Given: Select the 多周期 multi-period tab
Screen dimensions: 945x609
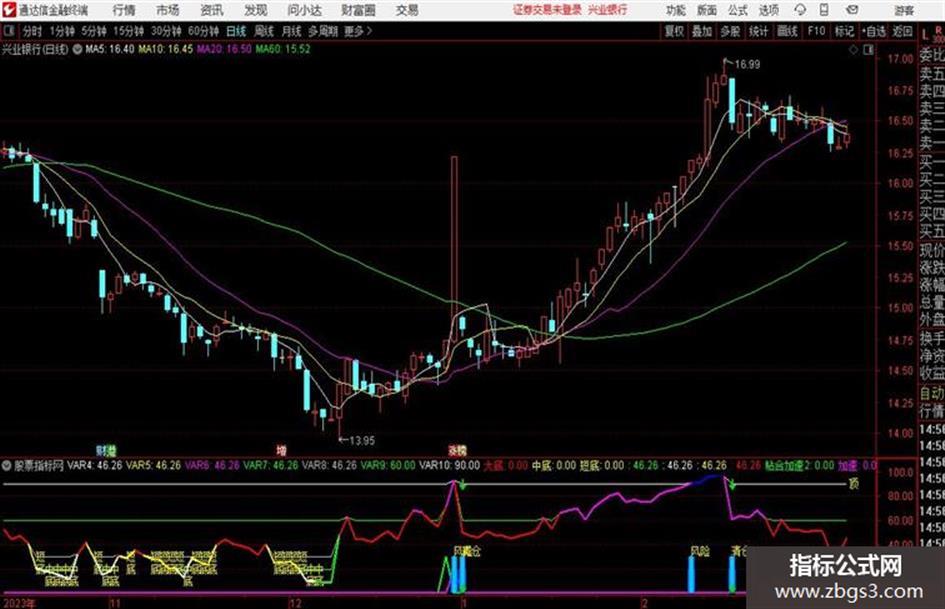Looking at the screenshot, I should (322, 31).
